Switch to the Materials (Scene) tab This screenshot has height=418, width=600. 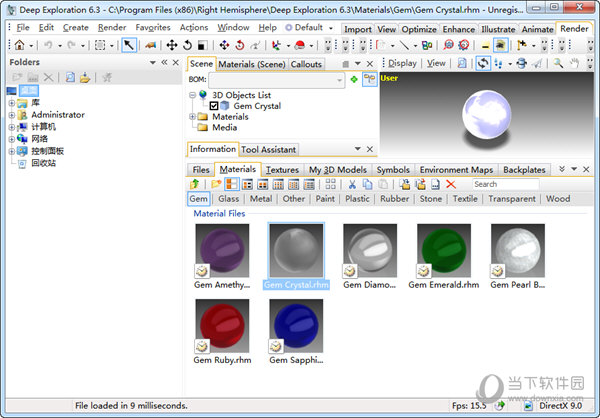pos(252,64)
